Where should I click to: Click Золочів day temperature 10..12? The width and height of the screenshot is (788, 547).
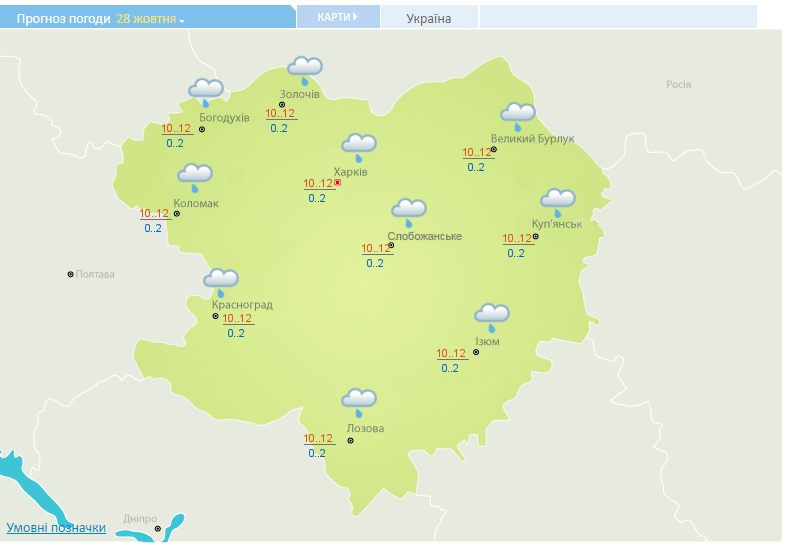coord(280,113)
